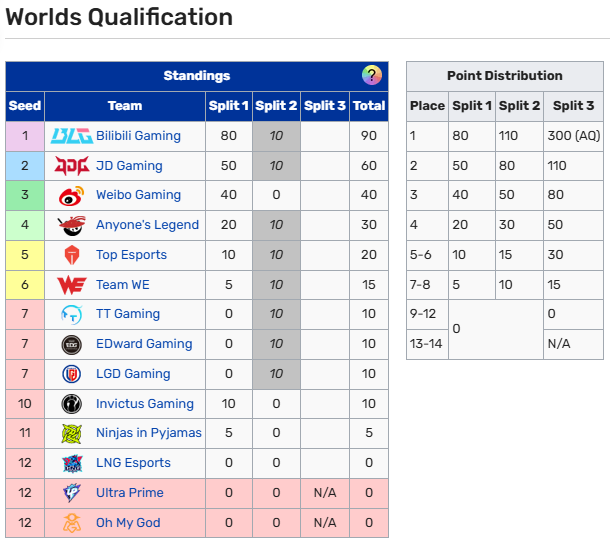Click the LGD Gaming logo

coord(72,374)
